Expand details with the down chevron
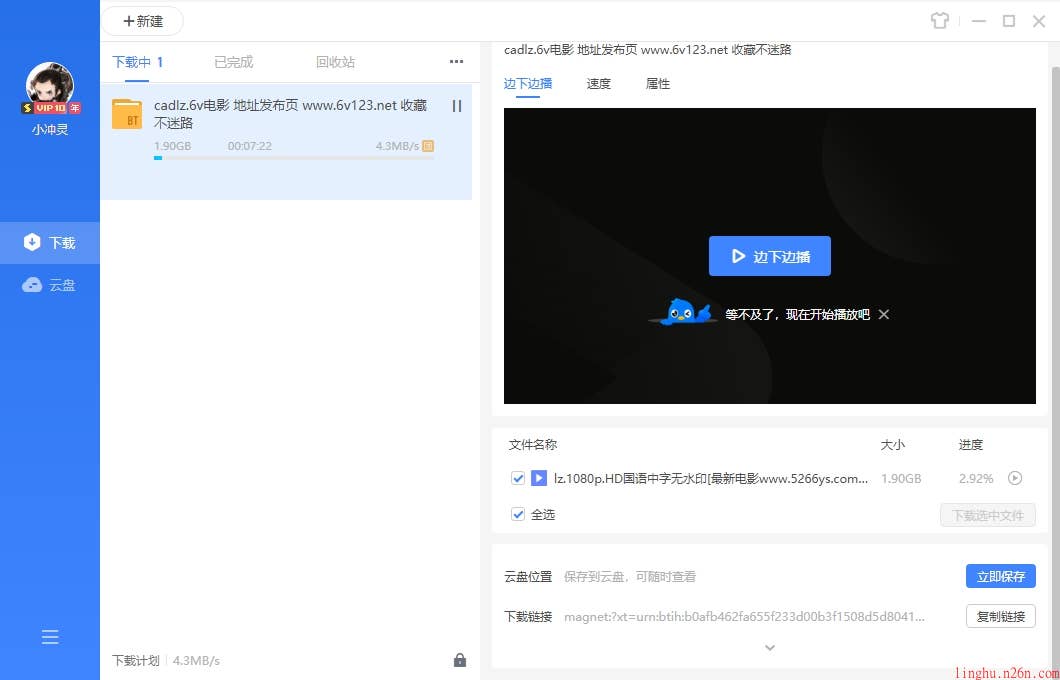The height and width of the screenshot is (680, 1060). pos(770,648)
